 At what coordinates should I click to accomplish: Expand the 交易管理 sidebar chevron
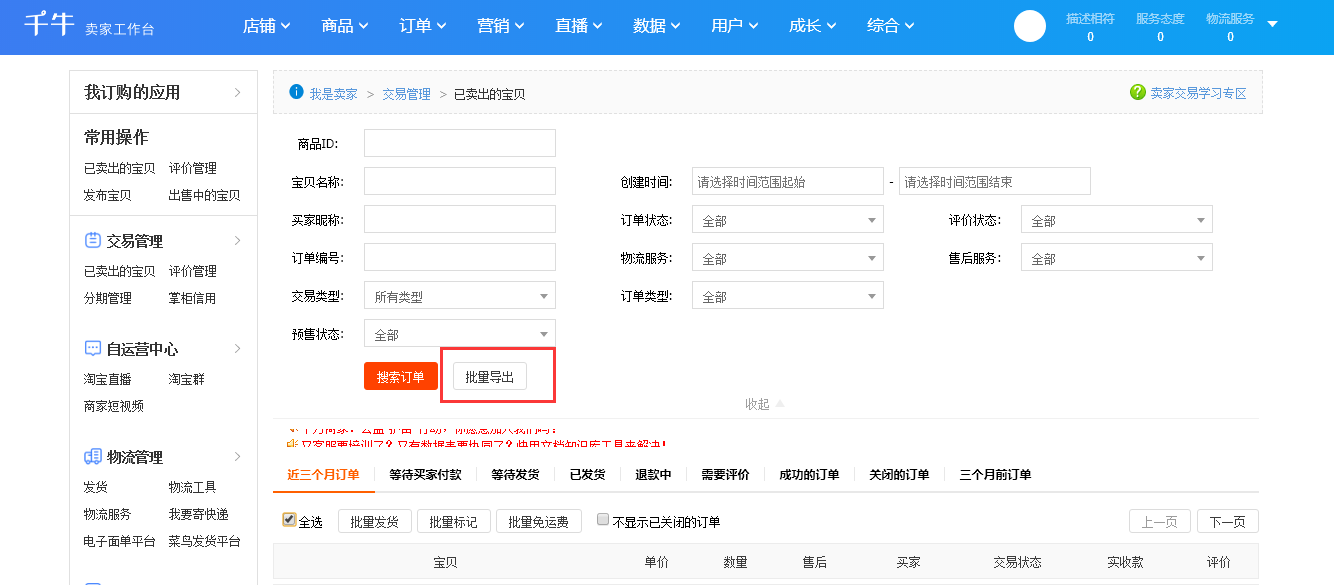point(237,241)
